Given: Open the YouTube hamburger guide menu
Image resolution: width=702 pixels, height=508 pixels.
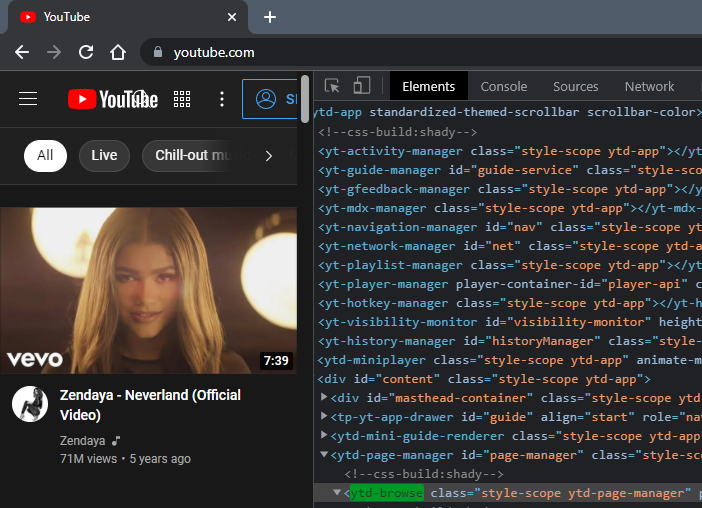Looking at the screenshot, I should click(x=28, y=98).
